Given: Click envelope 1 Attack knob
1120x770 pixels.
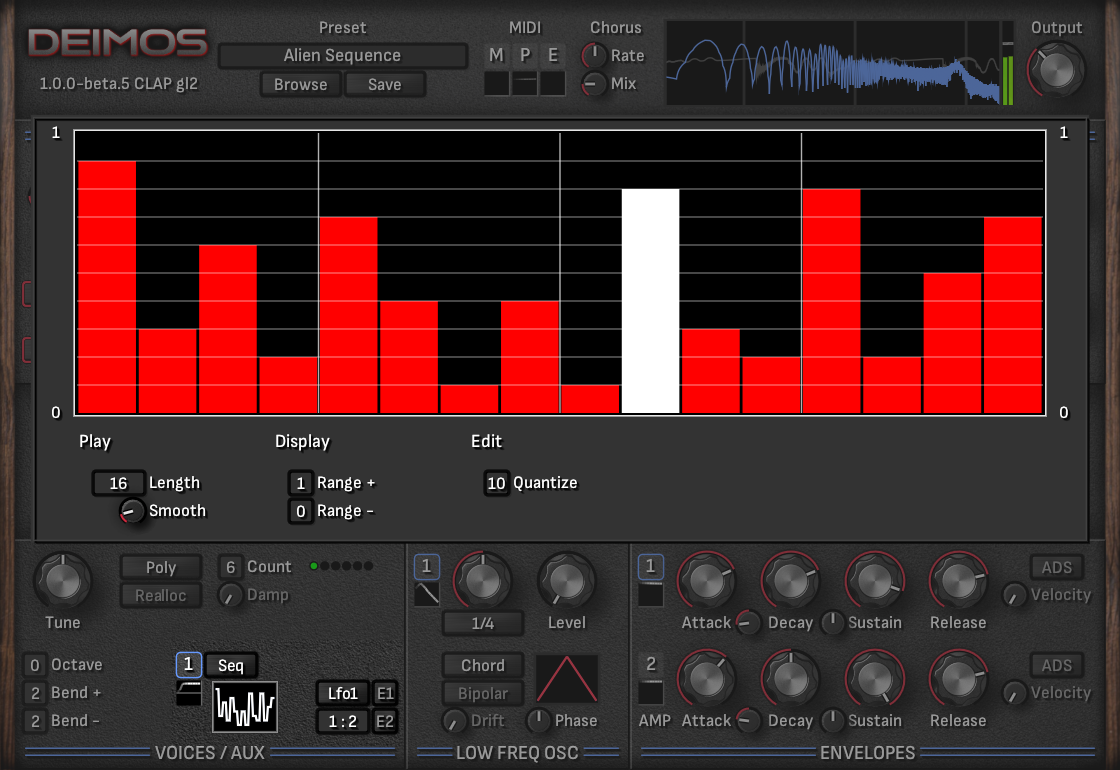Looking at the screenshot, I should 706,581.
